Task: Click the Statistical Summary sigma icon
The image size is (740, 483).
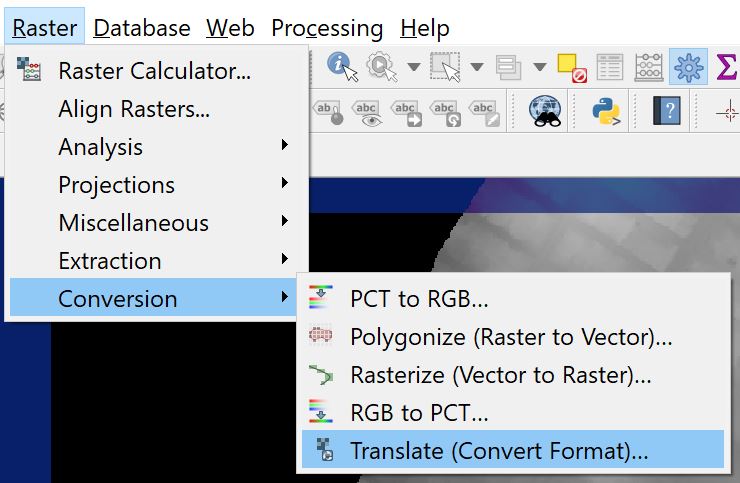Action: (726, 67)
